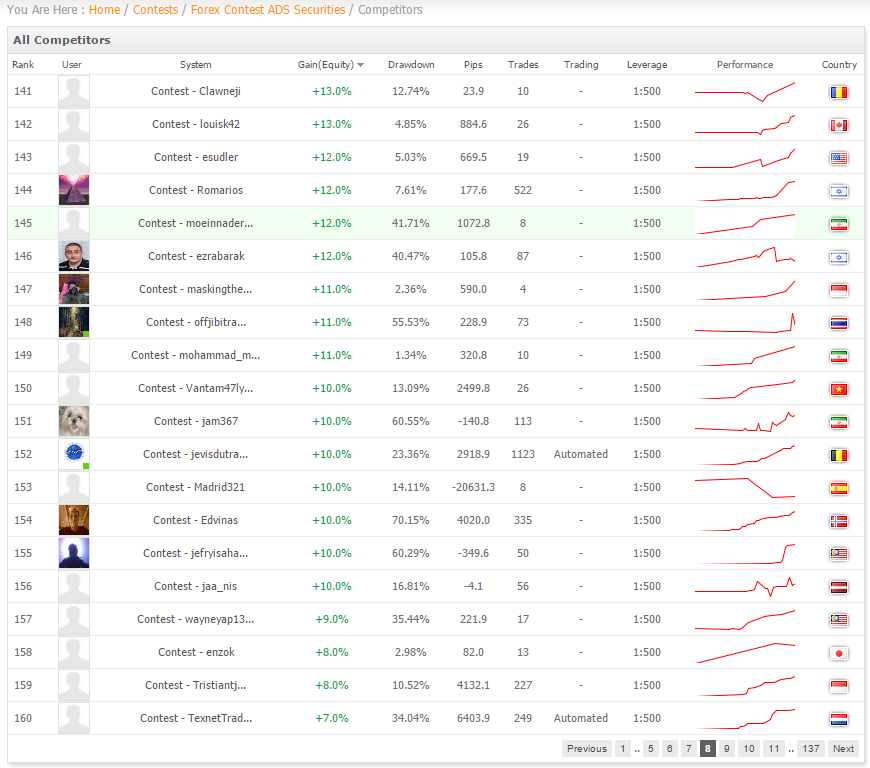The height and width of the screenshot is (768, 870).
Task: Open Contest - enzok system link
Action: 196,652
